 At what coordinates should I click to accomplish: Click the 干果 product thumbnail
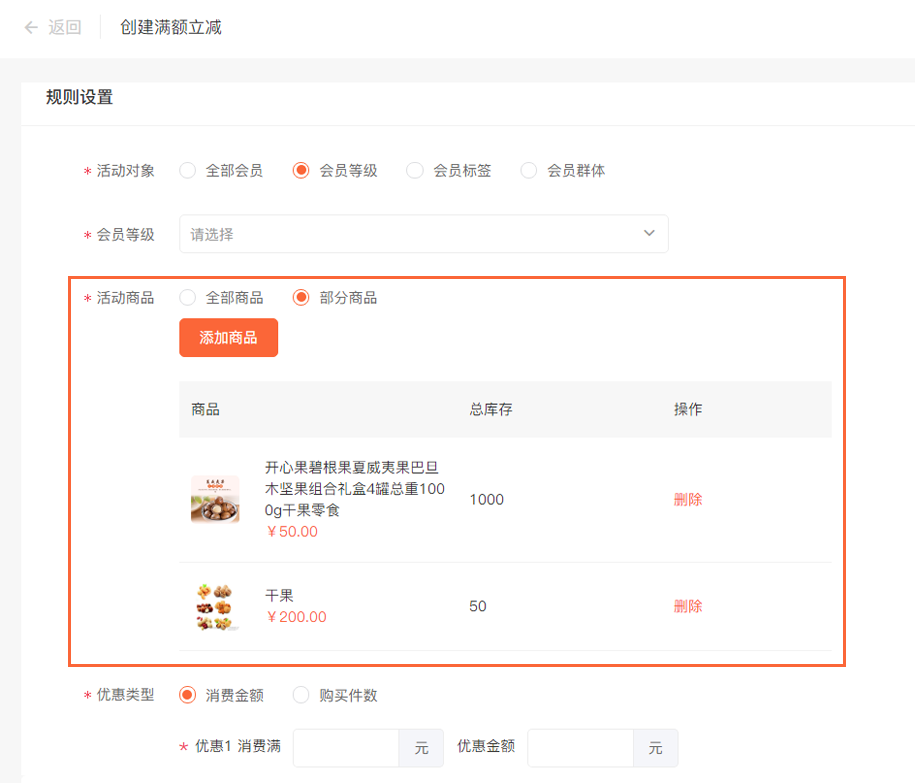[215, 606]
